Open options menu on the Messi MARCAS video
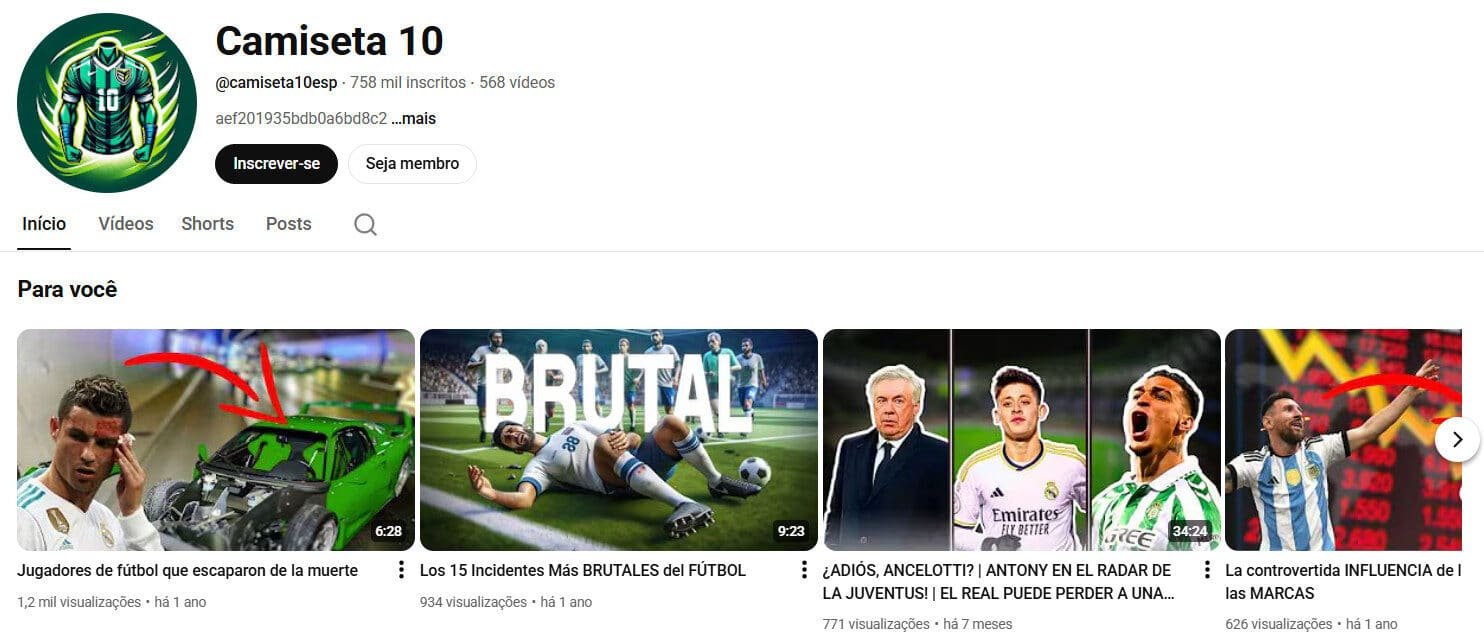 (1477, 570)
